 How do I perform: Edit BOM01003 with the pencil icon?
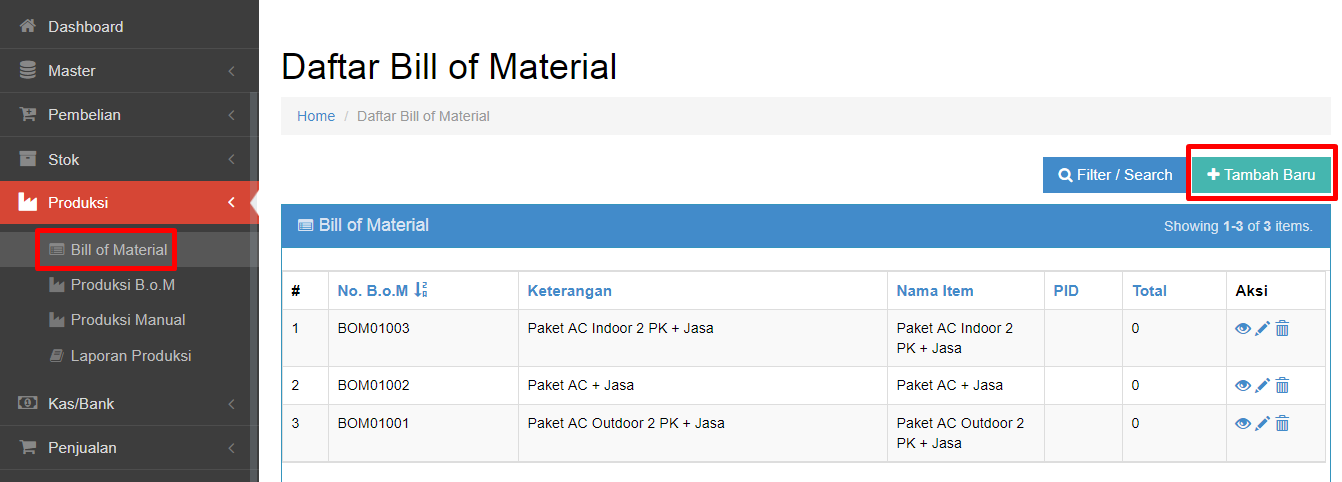(1262, 328)
